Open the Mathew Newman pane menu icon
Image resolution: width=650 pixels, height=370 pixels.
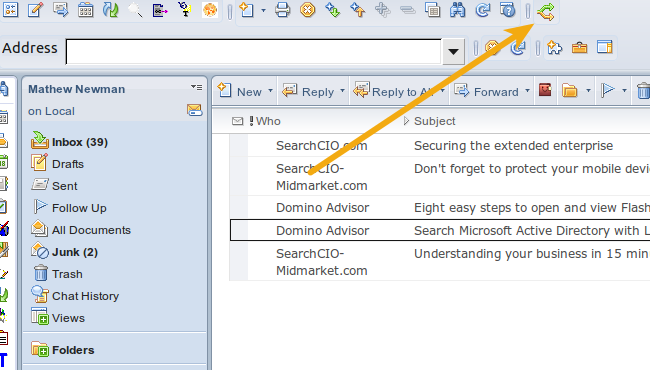(x=196, y=87)
